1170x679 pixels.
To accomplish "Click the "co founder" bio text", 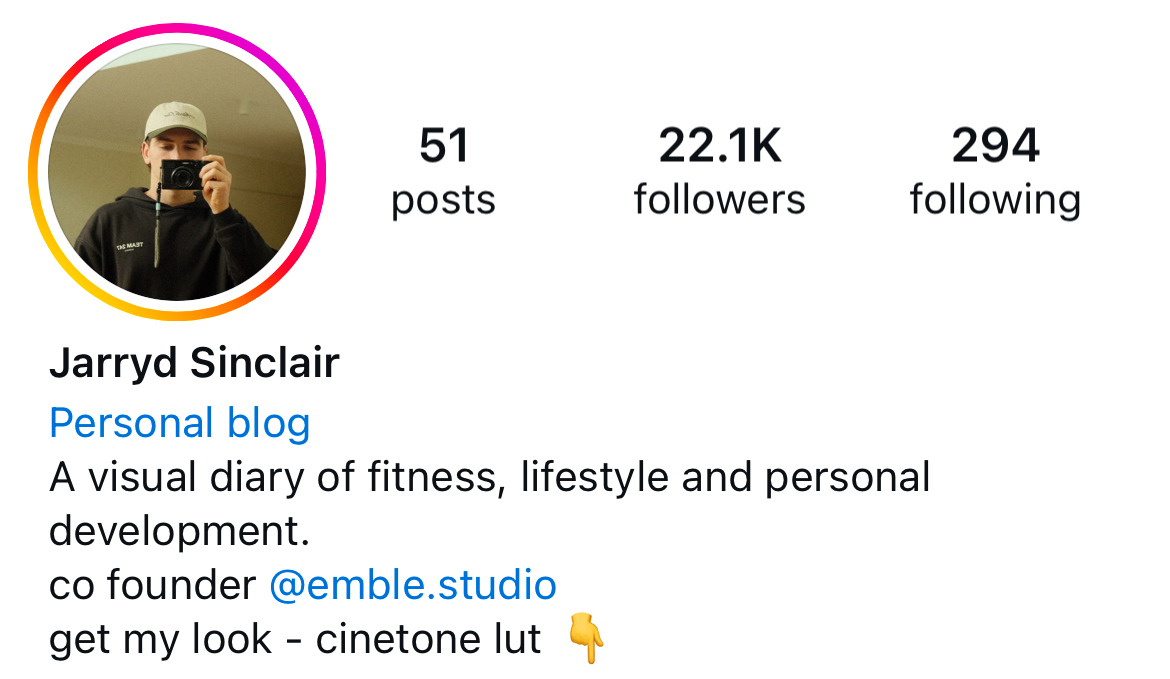I will coord(152,584).
